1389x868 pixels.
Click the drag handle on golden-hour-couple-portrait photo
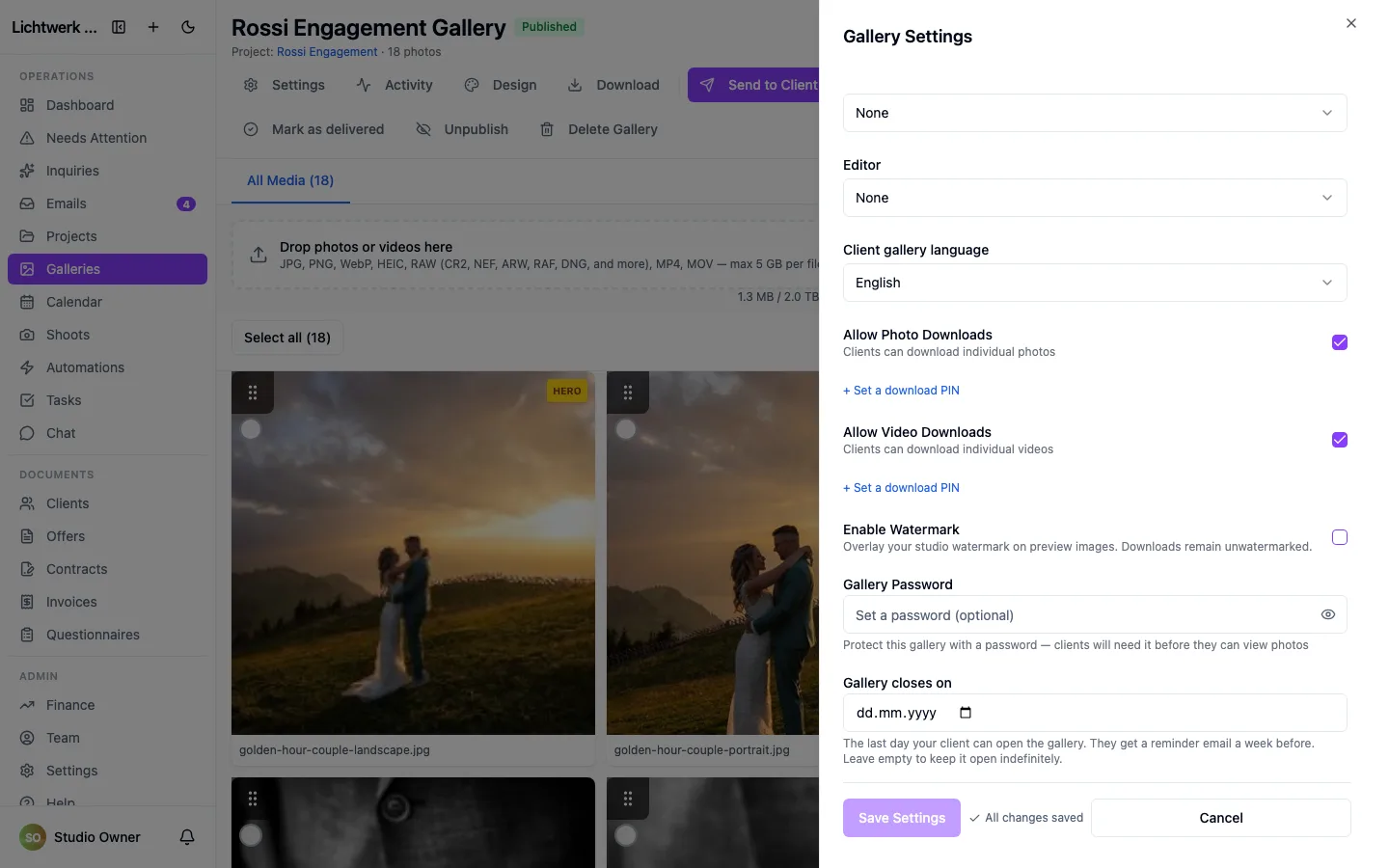coord(628,393)
